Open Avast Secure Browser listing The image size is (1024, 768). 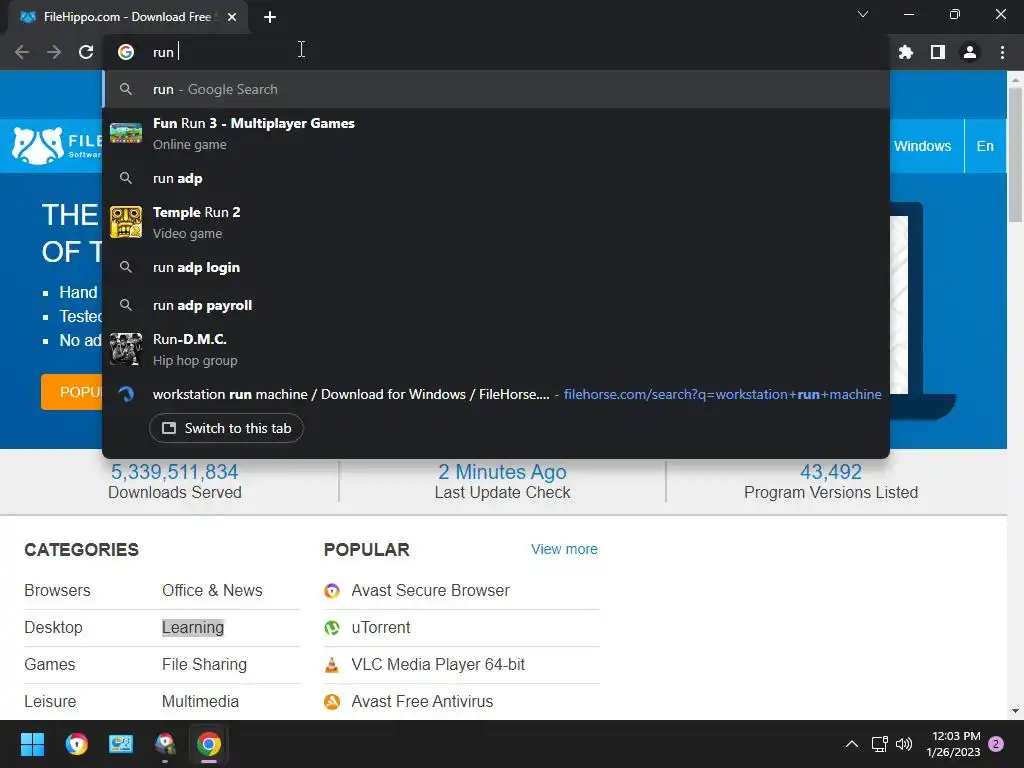click(430, 590)
